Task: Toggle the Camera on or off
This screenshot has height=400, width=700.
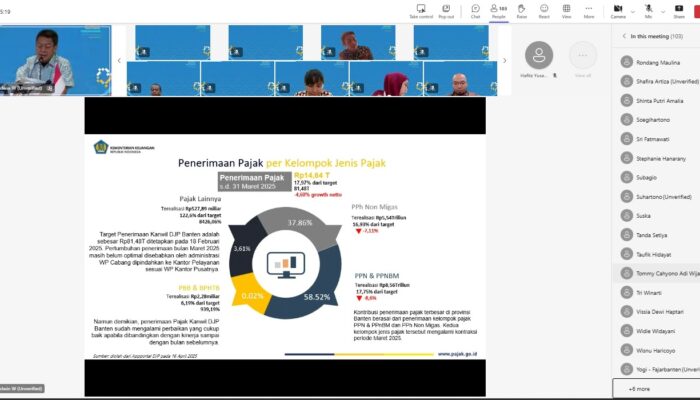Action: click(618, 11)
